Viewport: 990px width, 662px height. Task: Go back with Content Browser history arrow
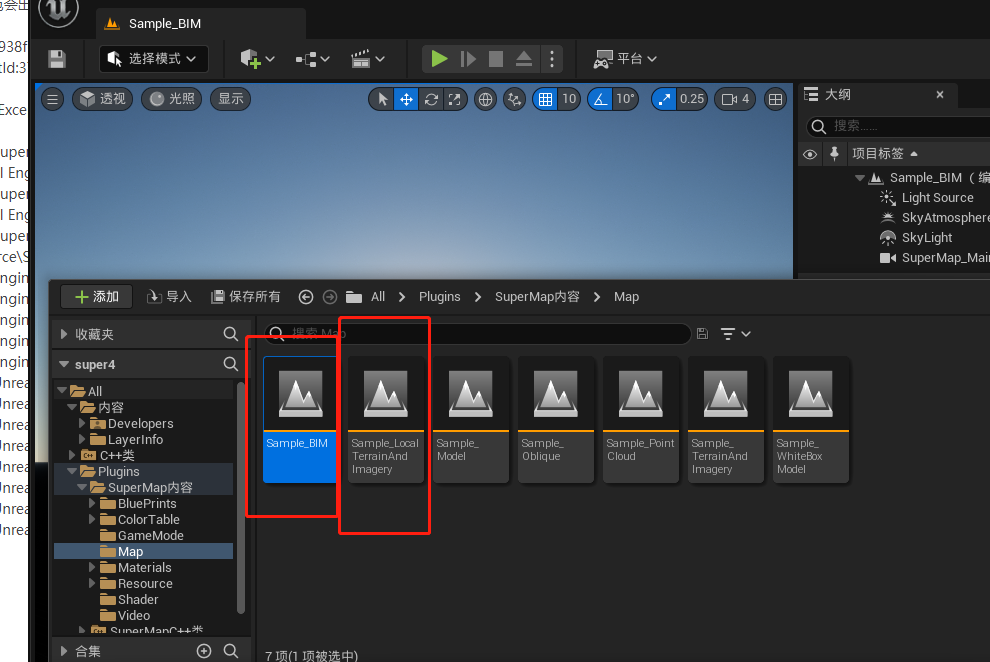click(306, 297)
